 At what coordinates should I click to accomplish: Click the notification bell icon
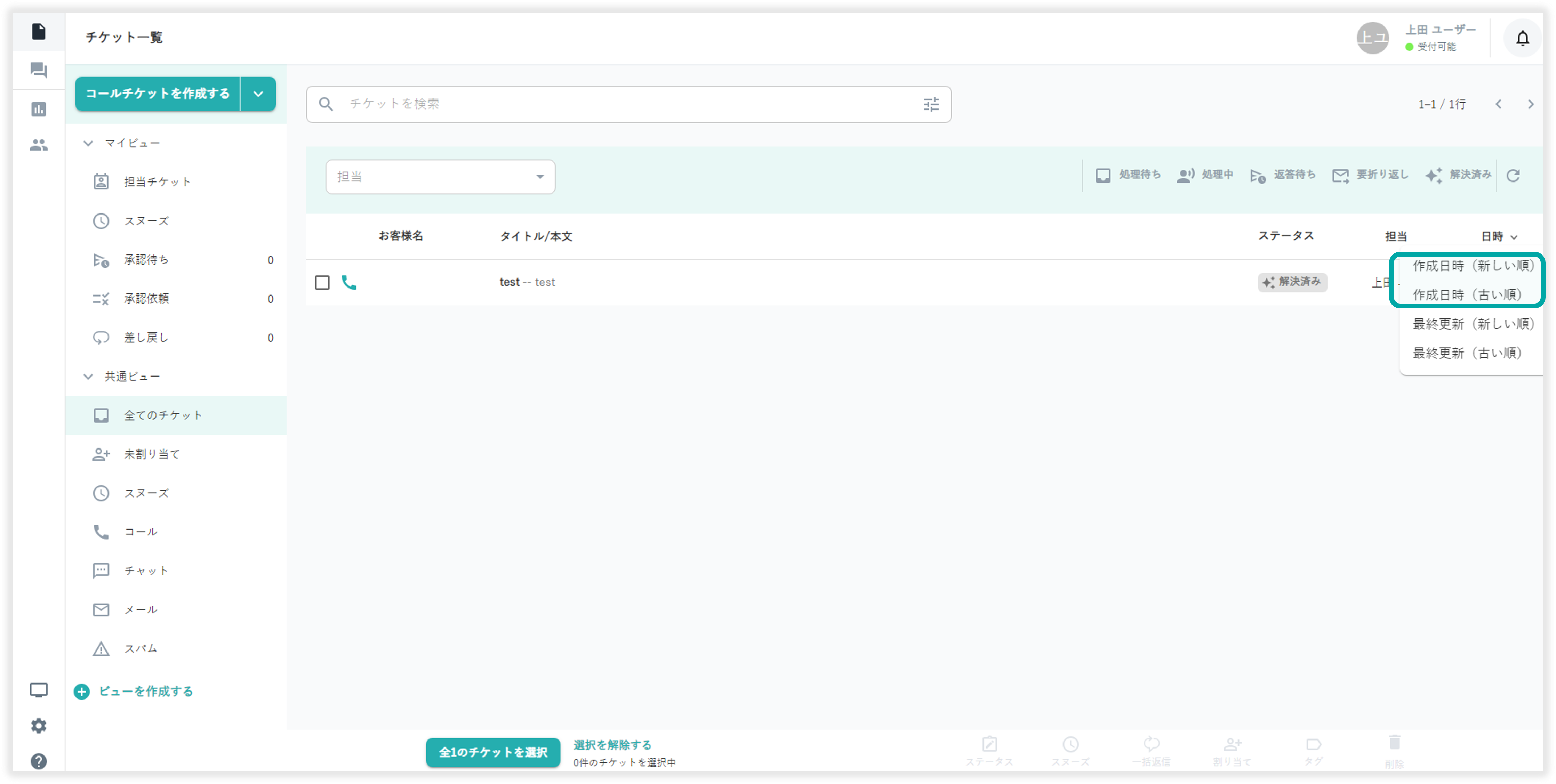pos(1522,39)
